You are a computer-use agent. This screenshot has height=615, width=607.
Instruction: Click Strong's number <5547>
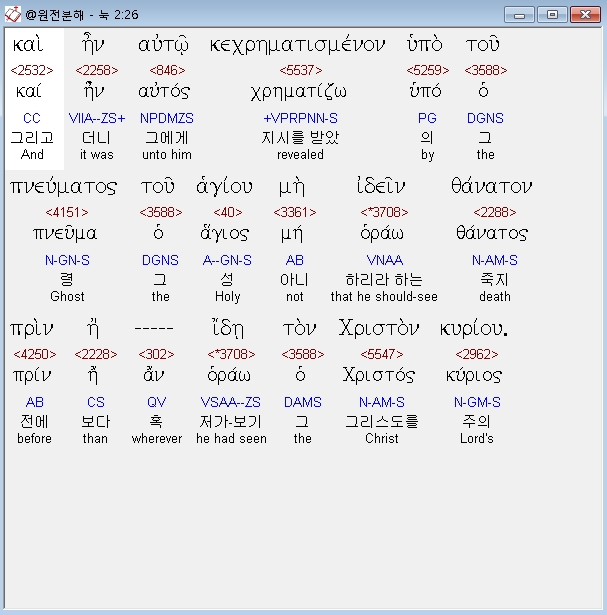(382, 354)
